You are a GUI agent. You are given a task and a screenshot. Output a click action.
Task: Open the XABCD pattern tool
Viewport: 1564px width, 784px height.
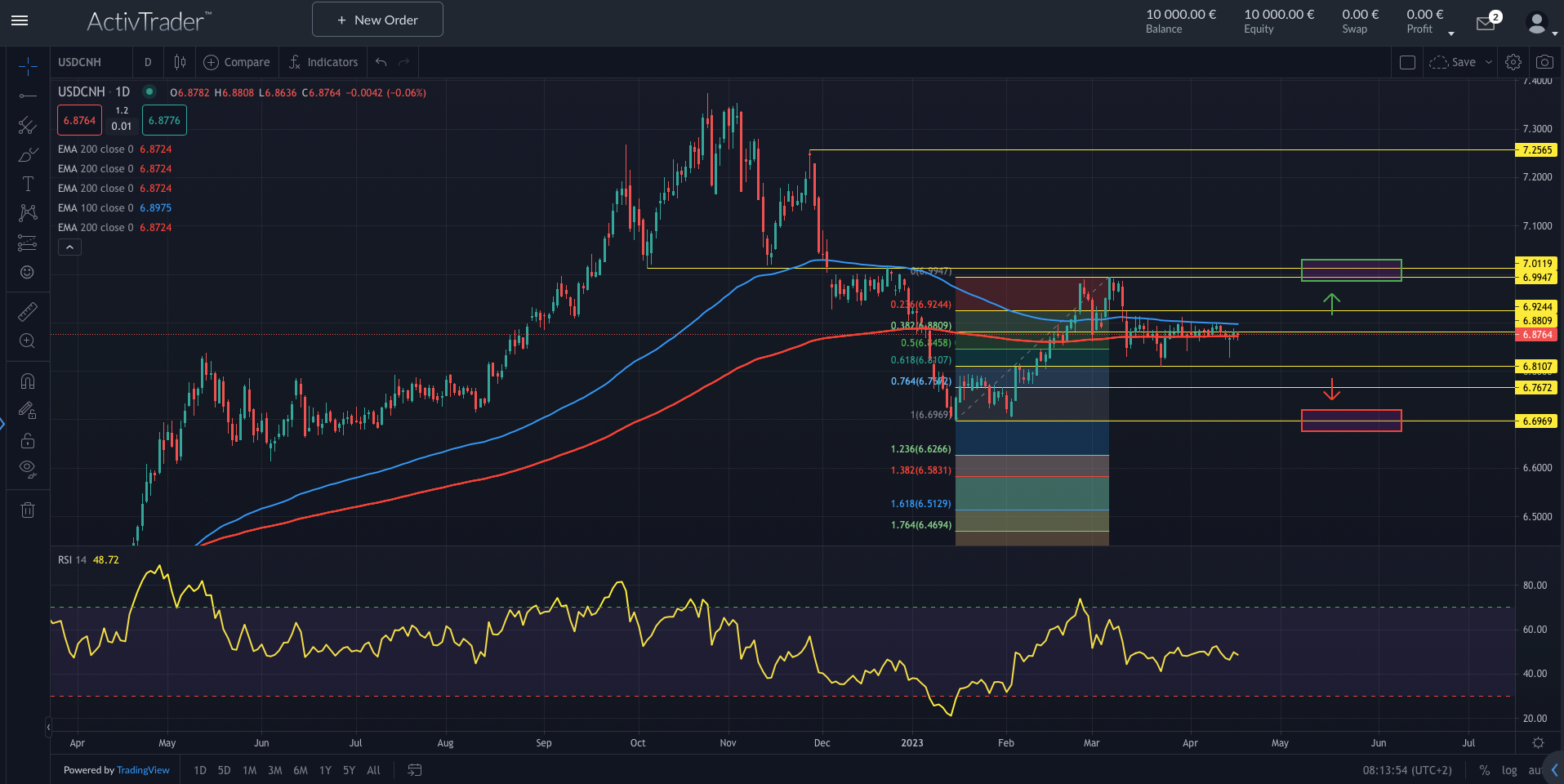[x=27, y=212]
